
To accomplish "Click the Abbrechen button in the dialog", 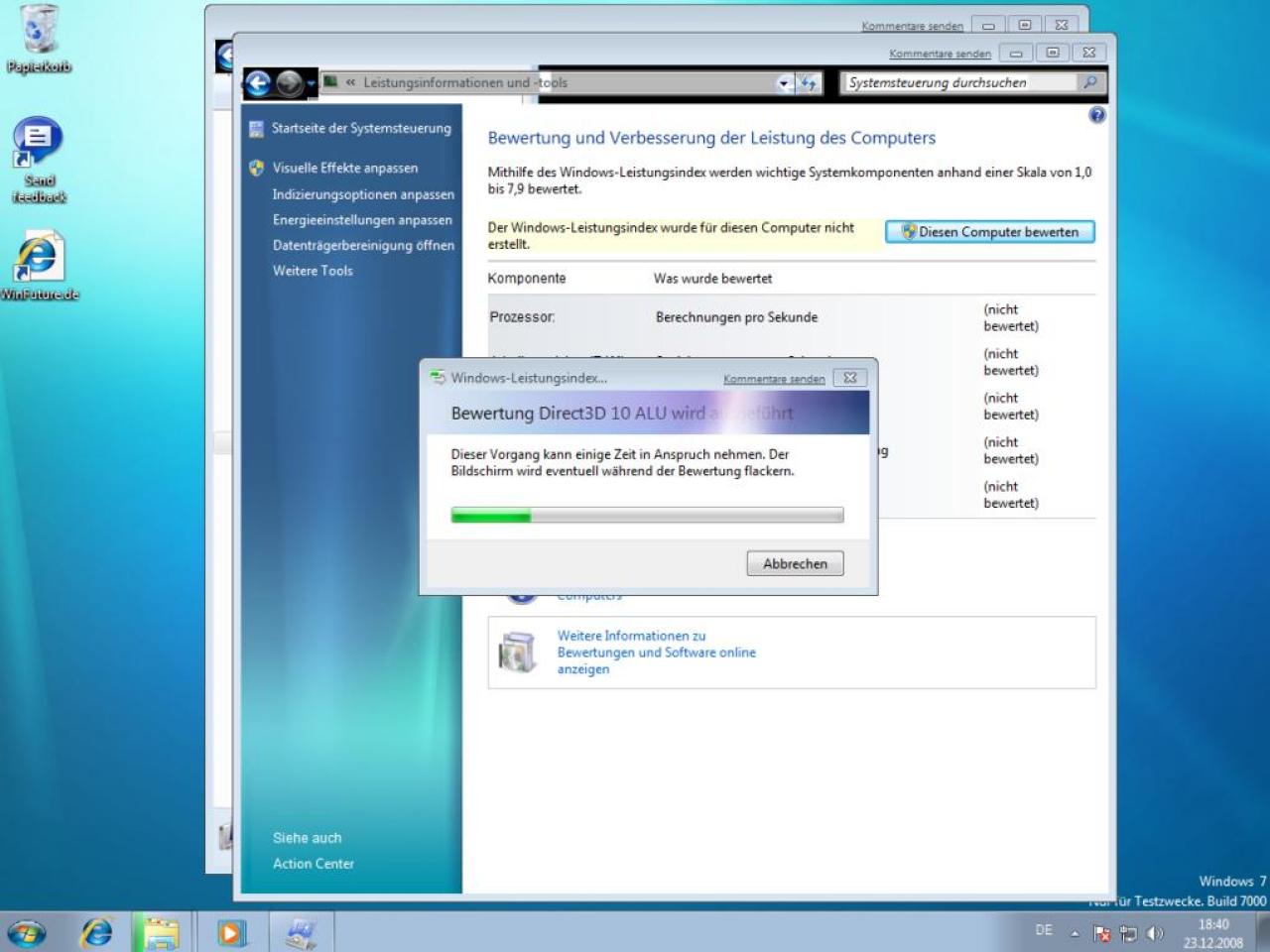I will (x=795, y=563).
